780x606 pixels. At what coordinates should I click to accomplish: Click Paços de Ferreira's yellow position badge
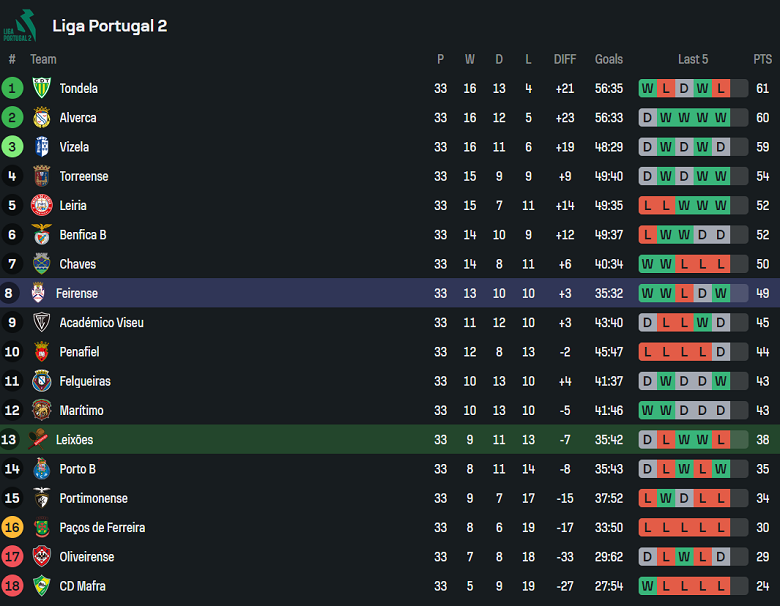click(12, 527)
